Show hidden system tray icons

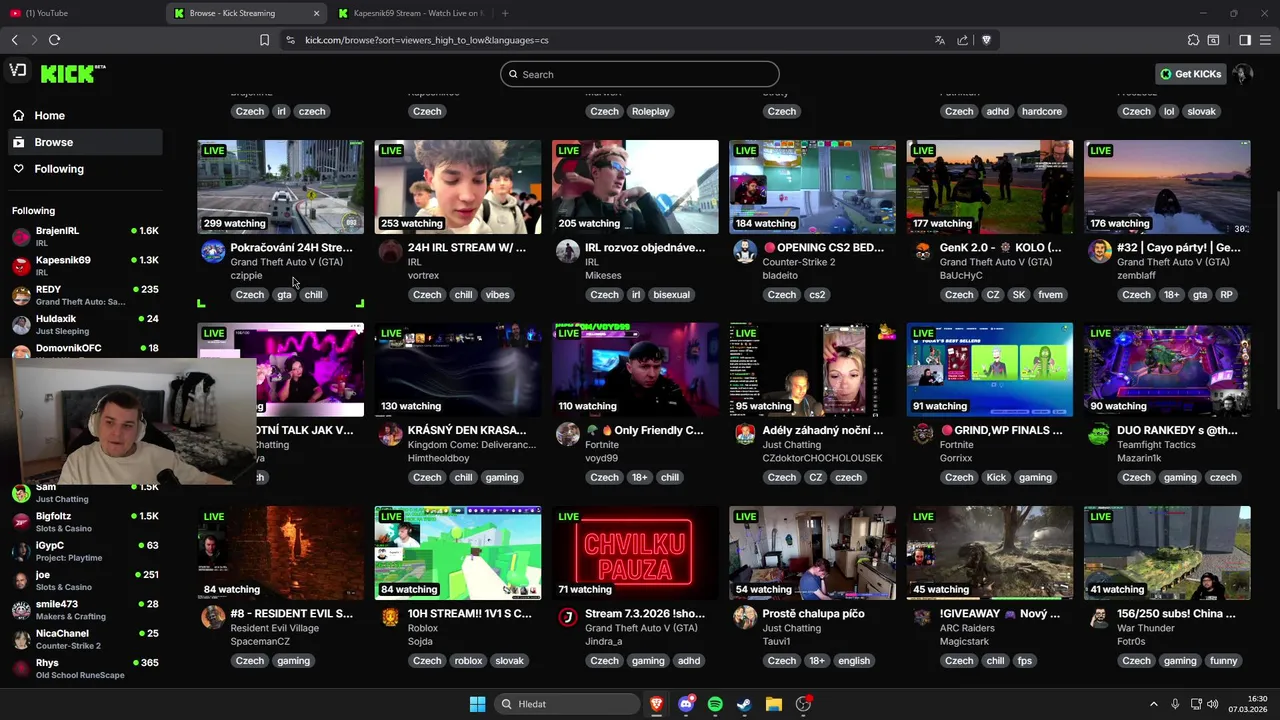tap(1153, 704)
